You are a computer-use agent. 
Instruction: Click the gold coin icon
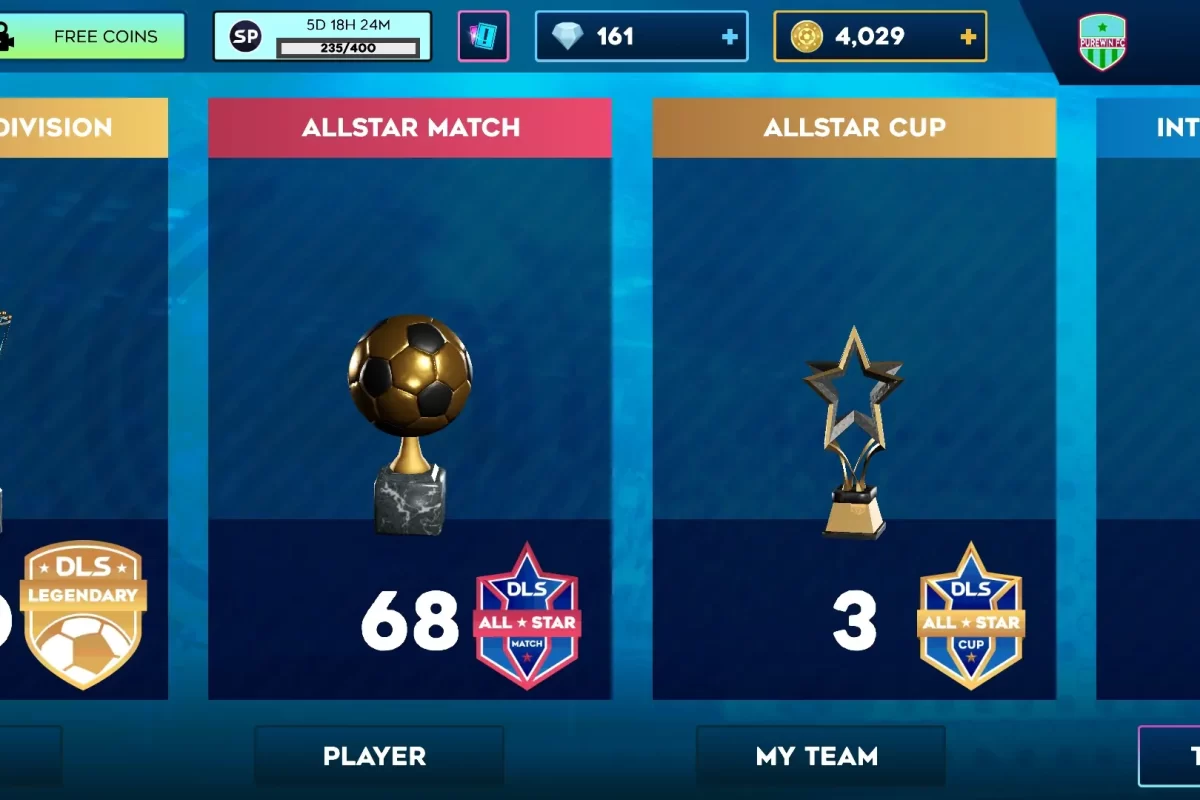806,37
